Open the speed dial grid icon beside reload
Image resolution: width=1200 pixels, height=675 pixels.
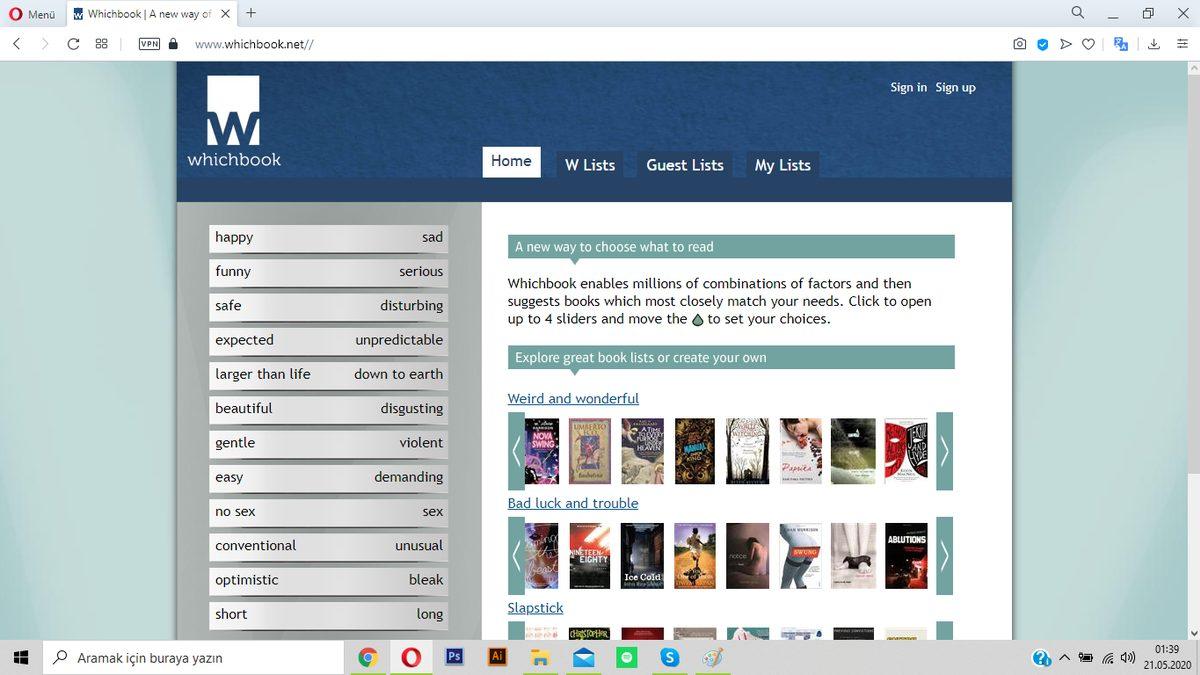click(x=100, y=44)
